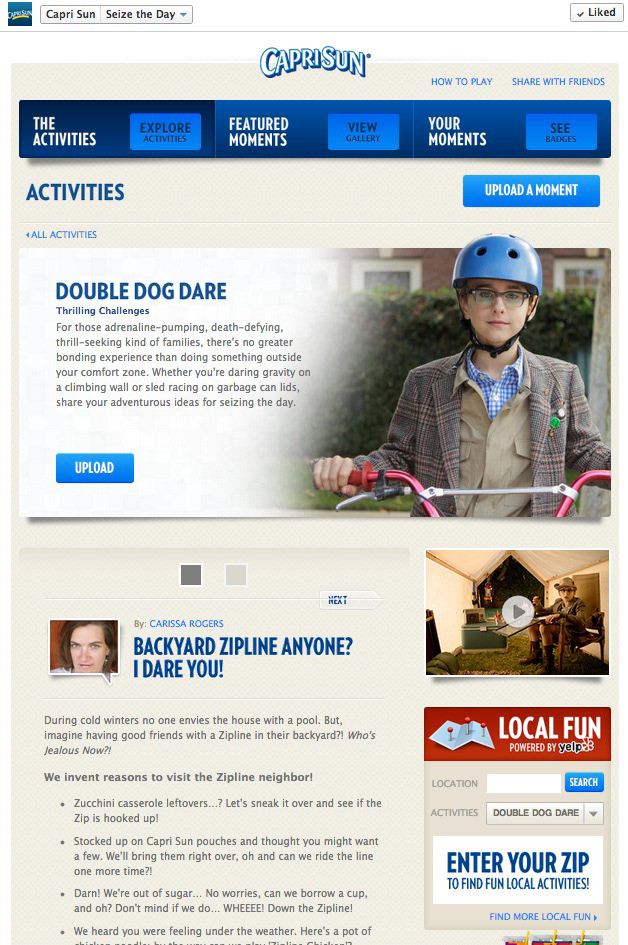Select the first dark gray slide indicator
Image resolution: width=628 pixels, height=945 pixels.
(190, 574)
